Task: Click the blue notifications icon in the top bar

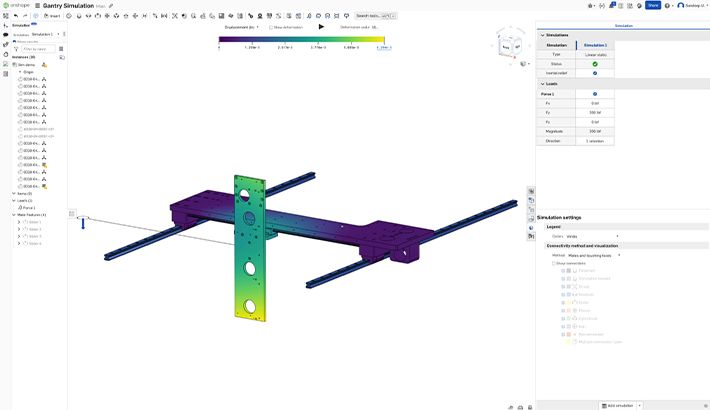Action: pyautogui.click(x=612, y=5)
